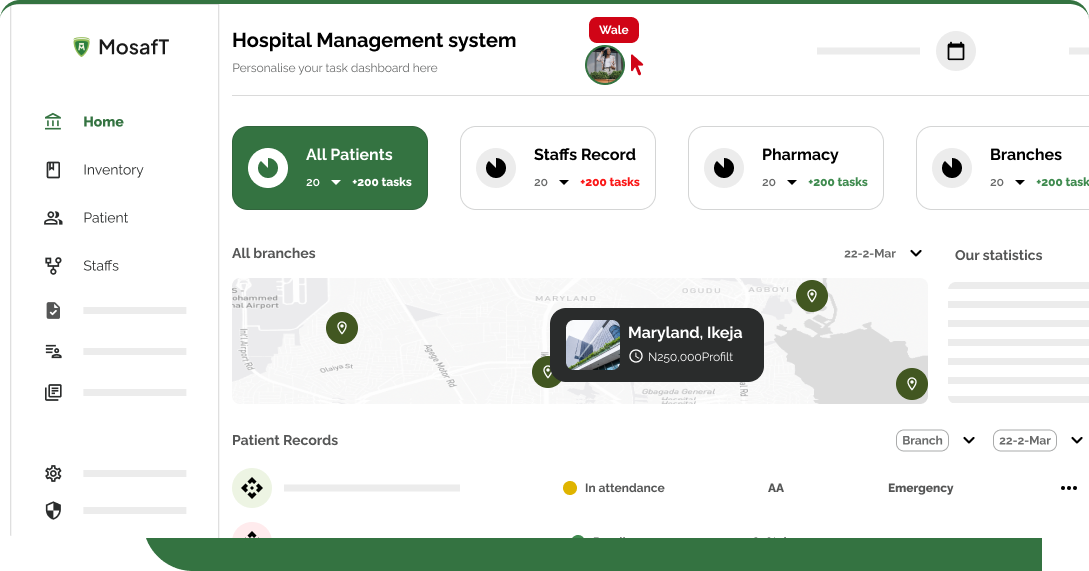Click the Staffs Record pie icon
Viewport: 1089px width, 571px height.
coord(496,167)
